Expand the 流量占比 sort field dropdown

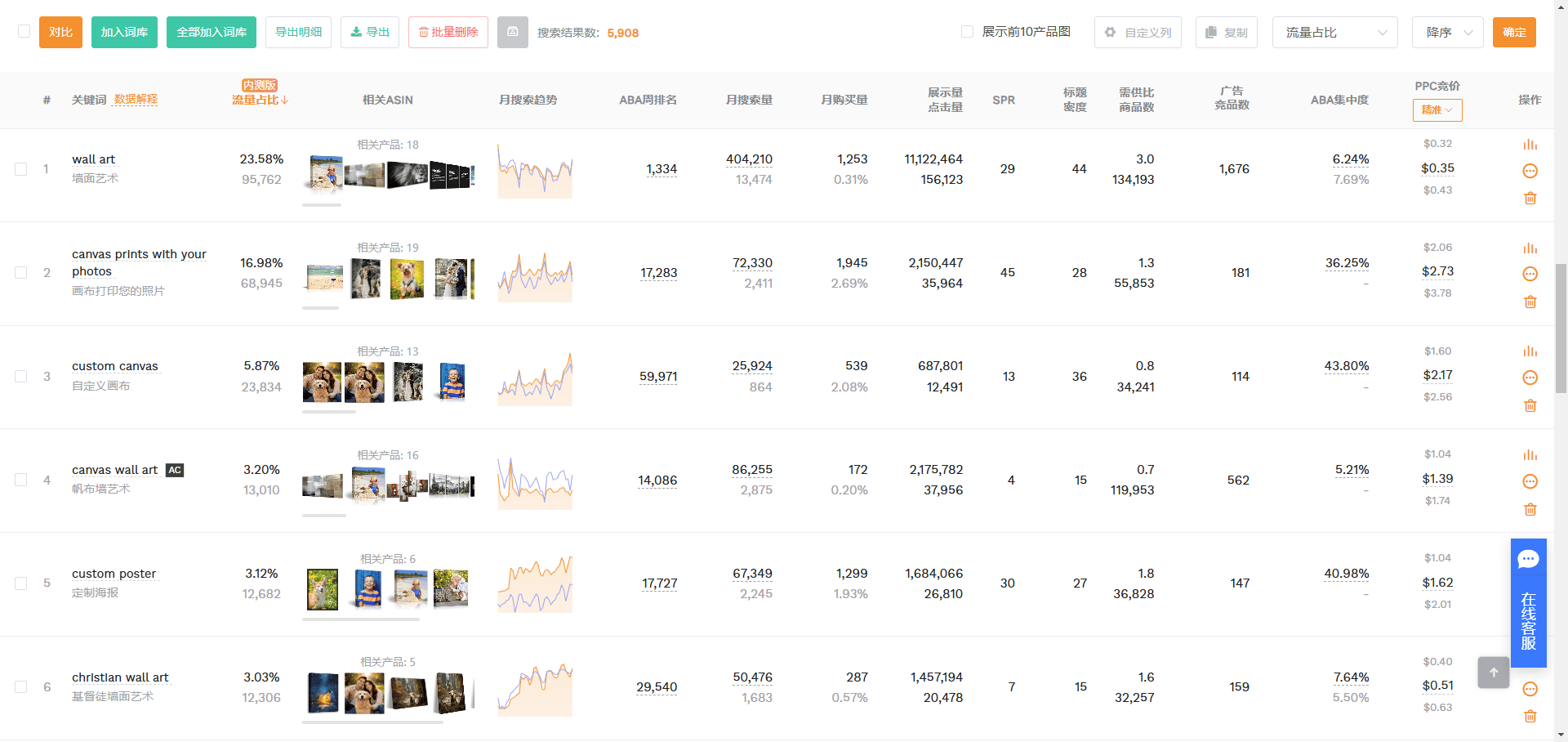tap(1334, 33)
